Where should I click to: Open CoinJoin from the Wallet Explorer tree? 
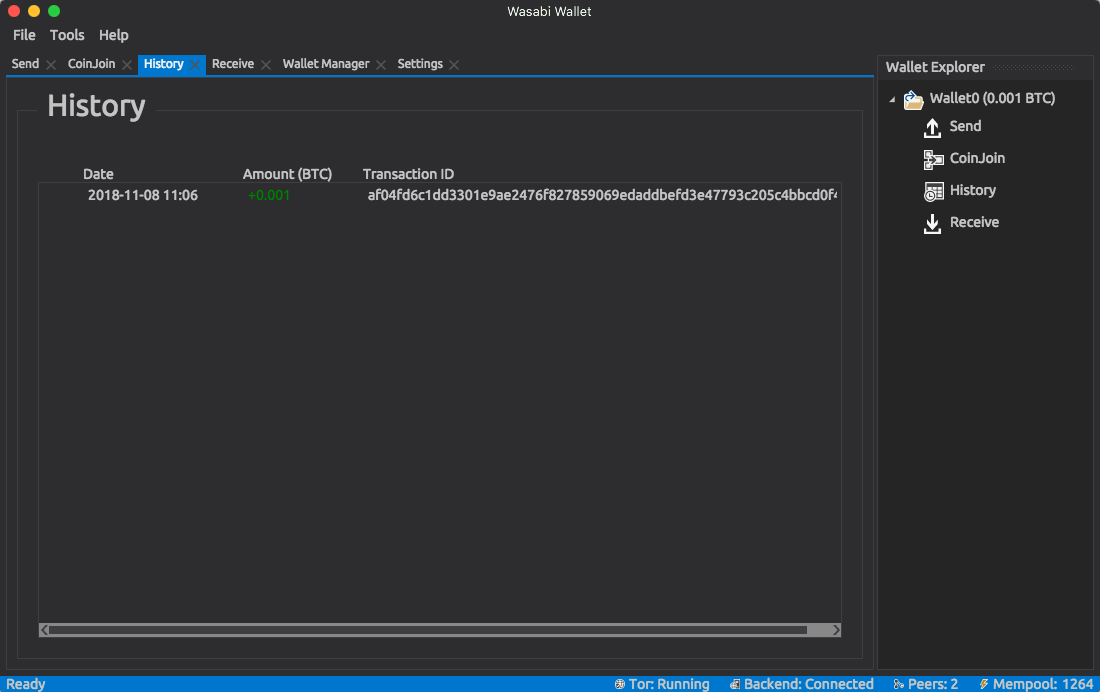(x=977, y=158)
